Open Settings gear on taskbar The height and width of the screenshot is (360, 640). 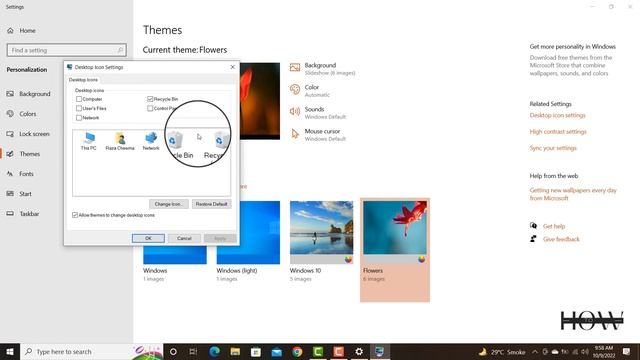pos(359,351)
